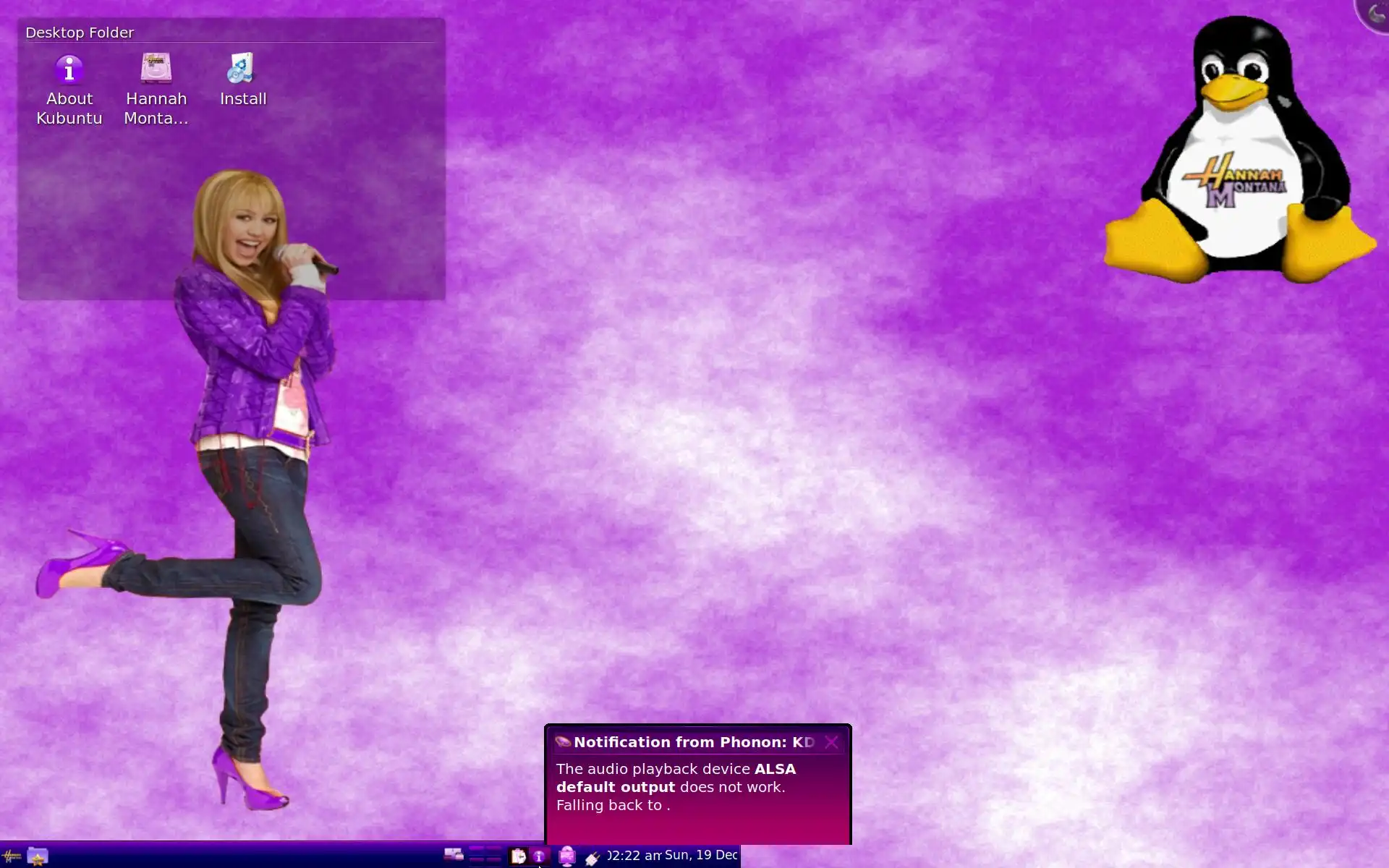
Task: Click the Show Desktop panel icon
Action: pyautogui.click(x=454, y=856)
